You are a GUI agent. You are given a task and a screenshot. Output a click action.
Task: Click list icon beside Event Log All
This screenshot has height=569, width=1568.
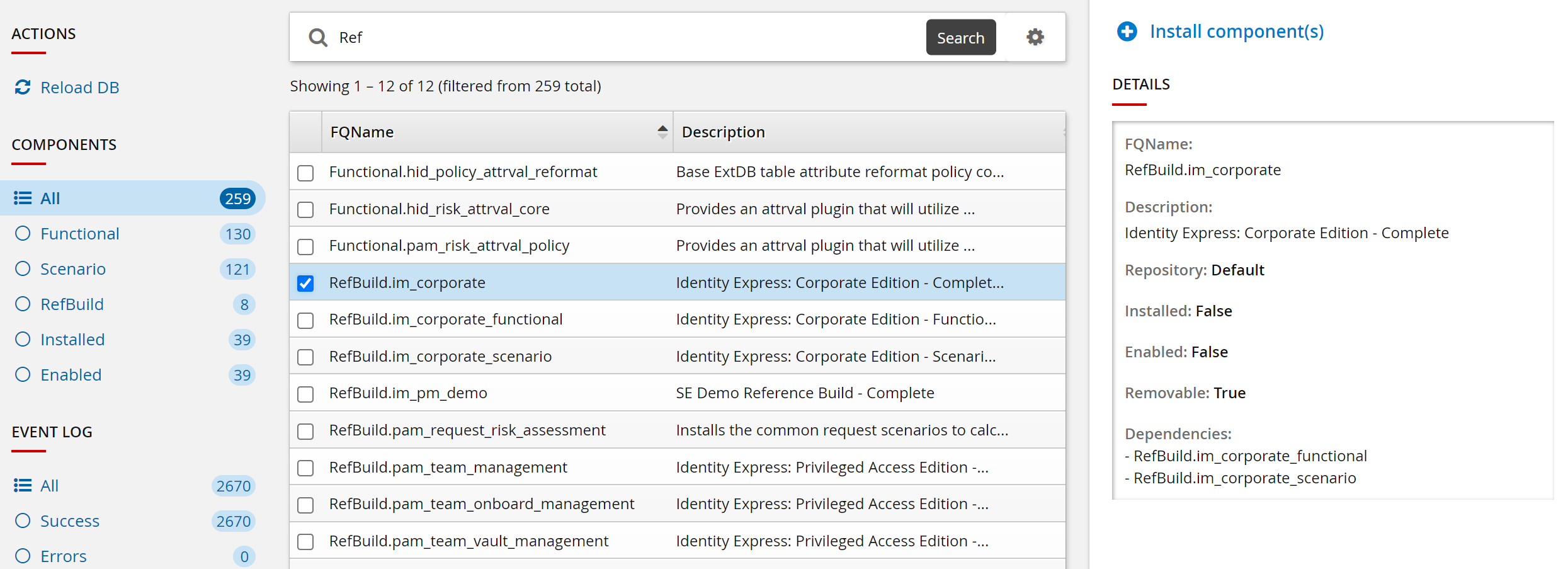click(x=23, y=486)
